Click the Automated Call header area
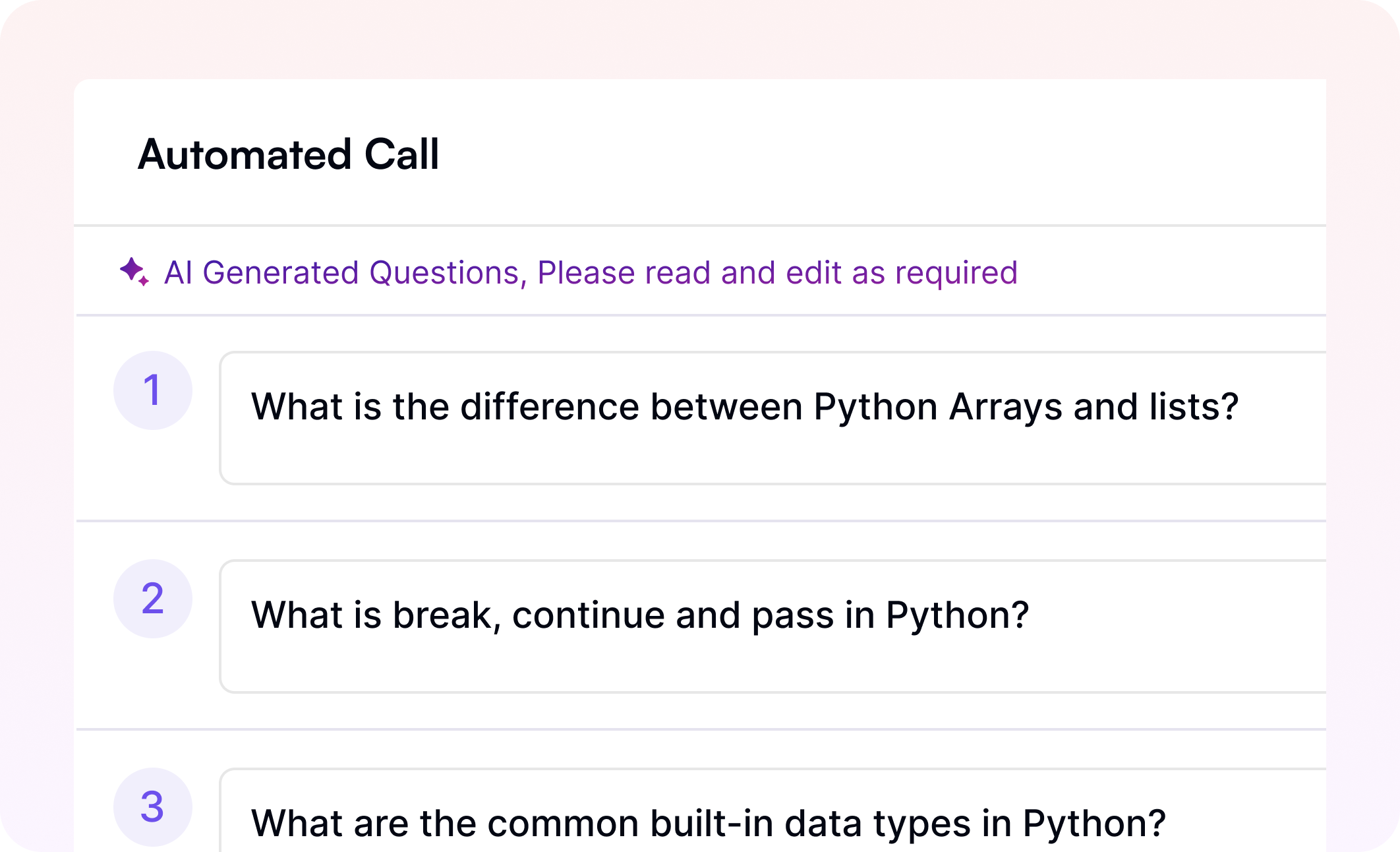The width and height of the screenshot is (1400, 852). pyautogui.click(x=289, y=154)
